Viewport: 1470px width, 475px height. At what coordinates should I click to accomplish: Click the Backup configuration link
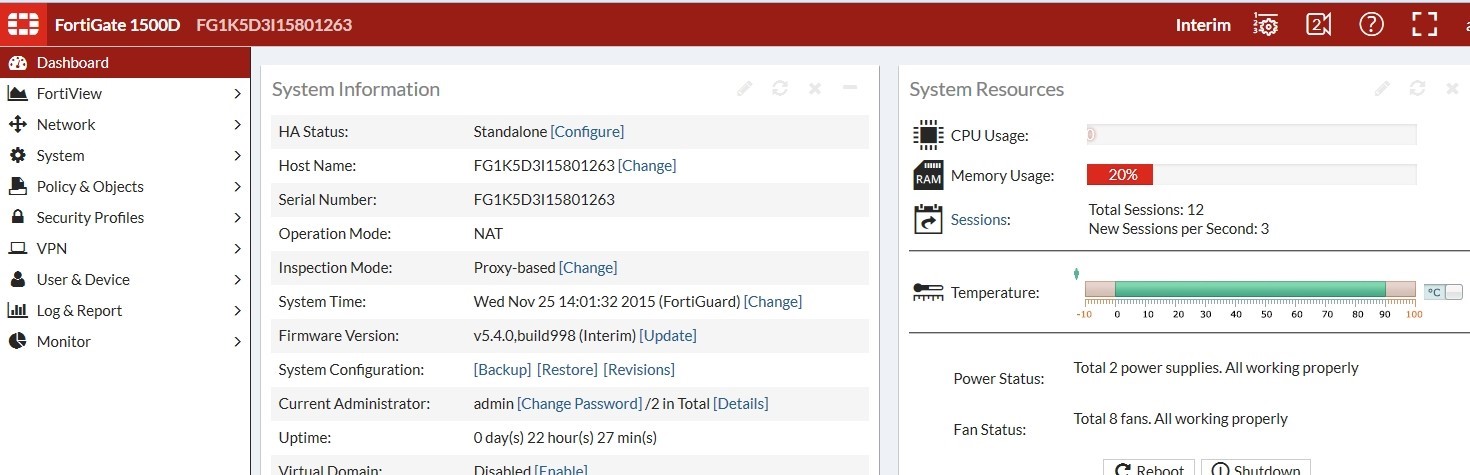(x=502, y=370)
